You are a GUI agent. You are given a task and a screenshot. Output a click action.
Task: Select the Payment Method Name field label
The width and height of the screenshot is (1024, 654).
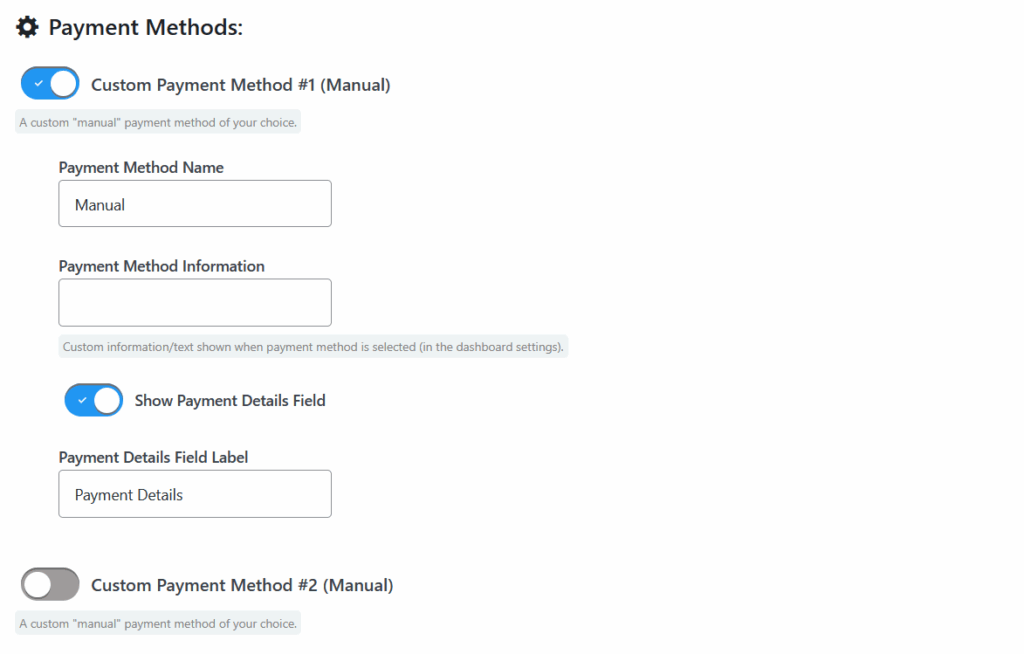(x=141, y=167)
